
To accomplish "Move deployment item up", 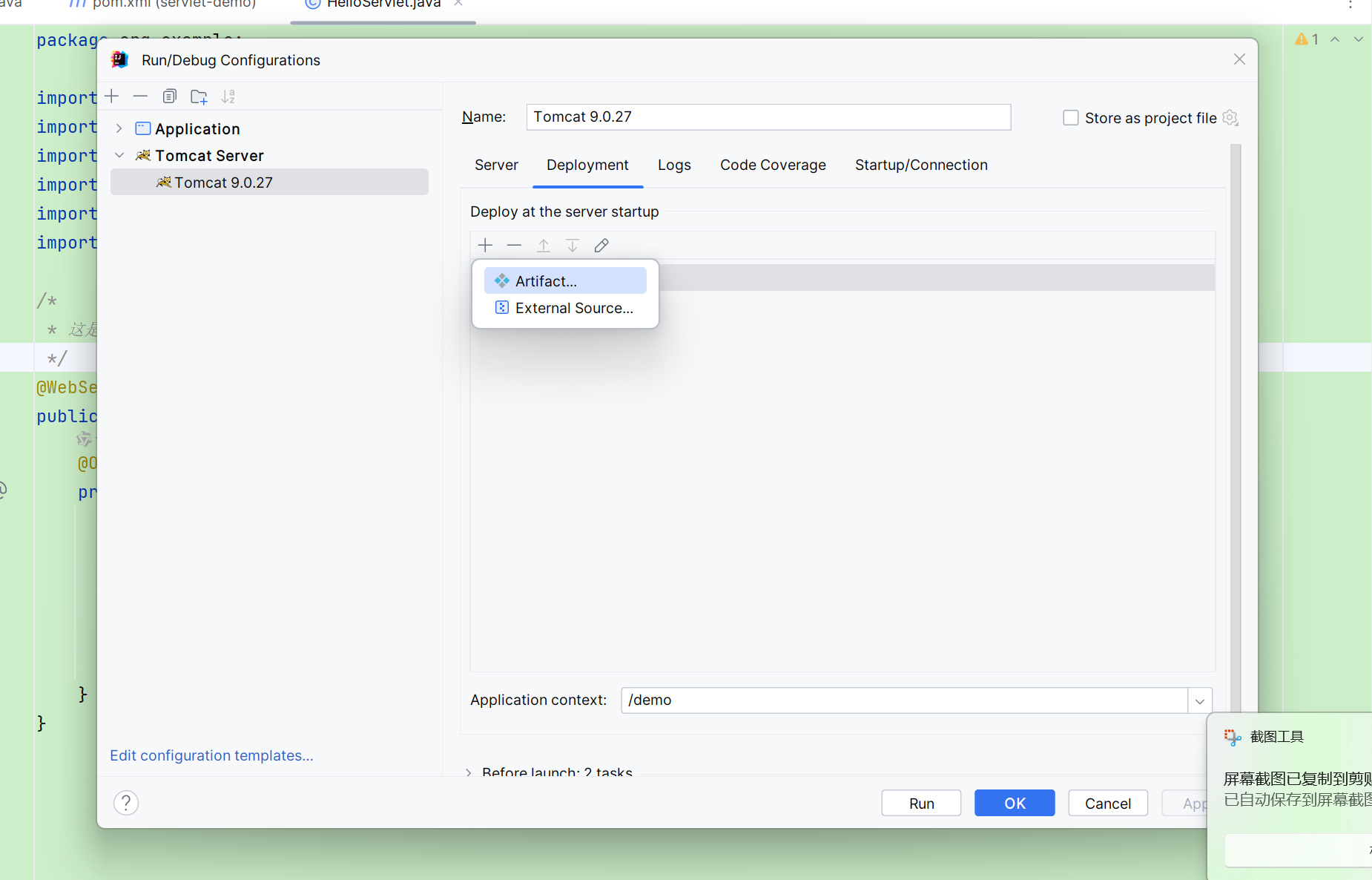I will pyautogui.click(x=544, y=246).
